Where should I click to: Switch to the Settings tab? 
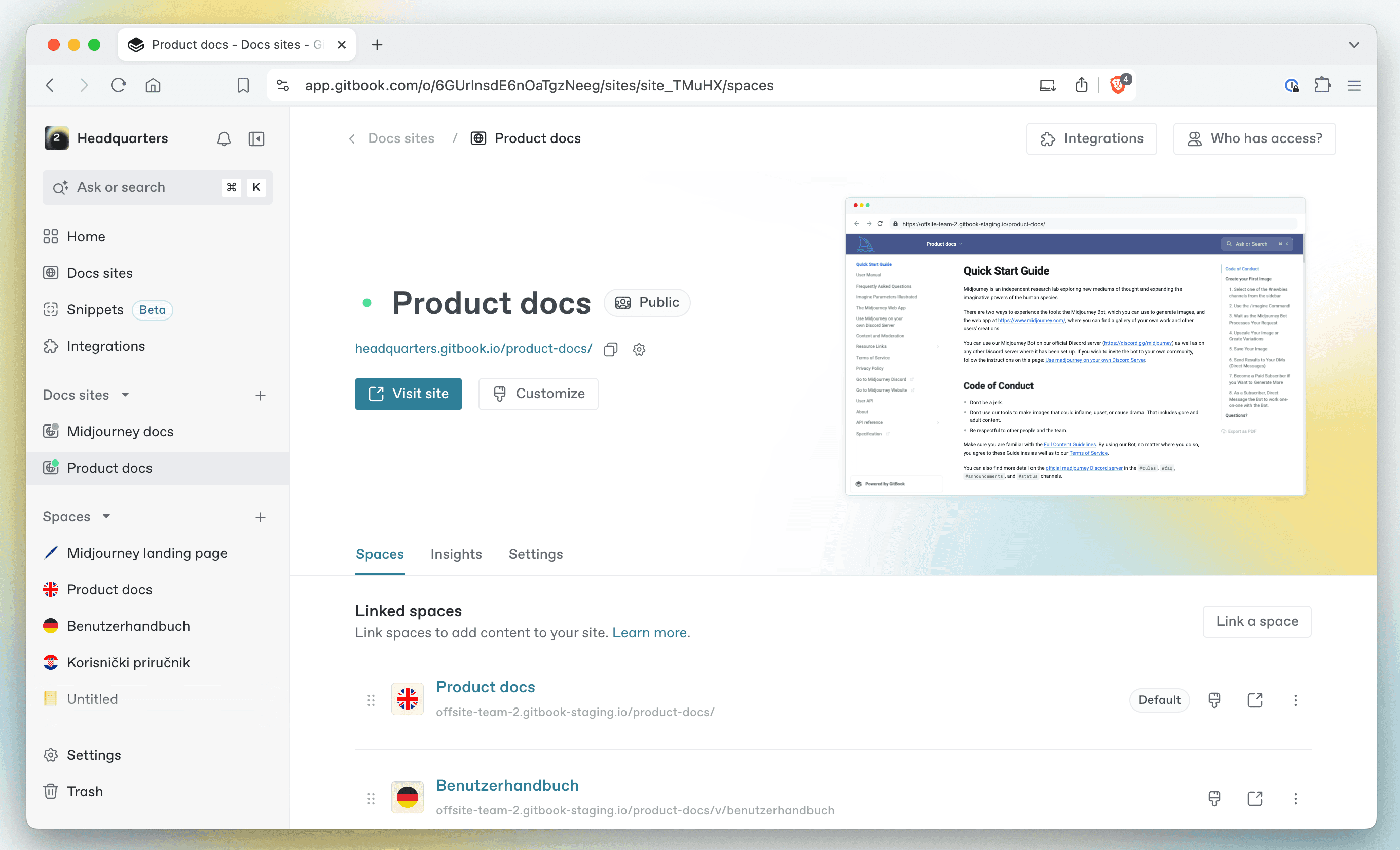535,554
